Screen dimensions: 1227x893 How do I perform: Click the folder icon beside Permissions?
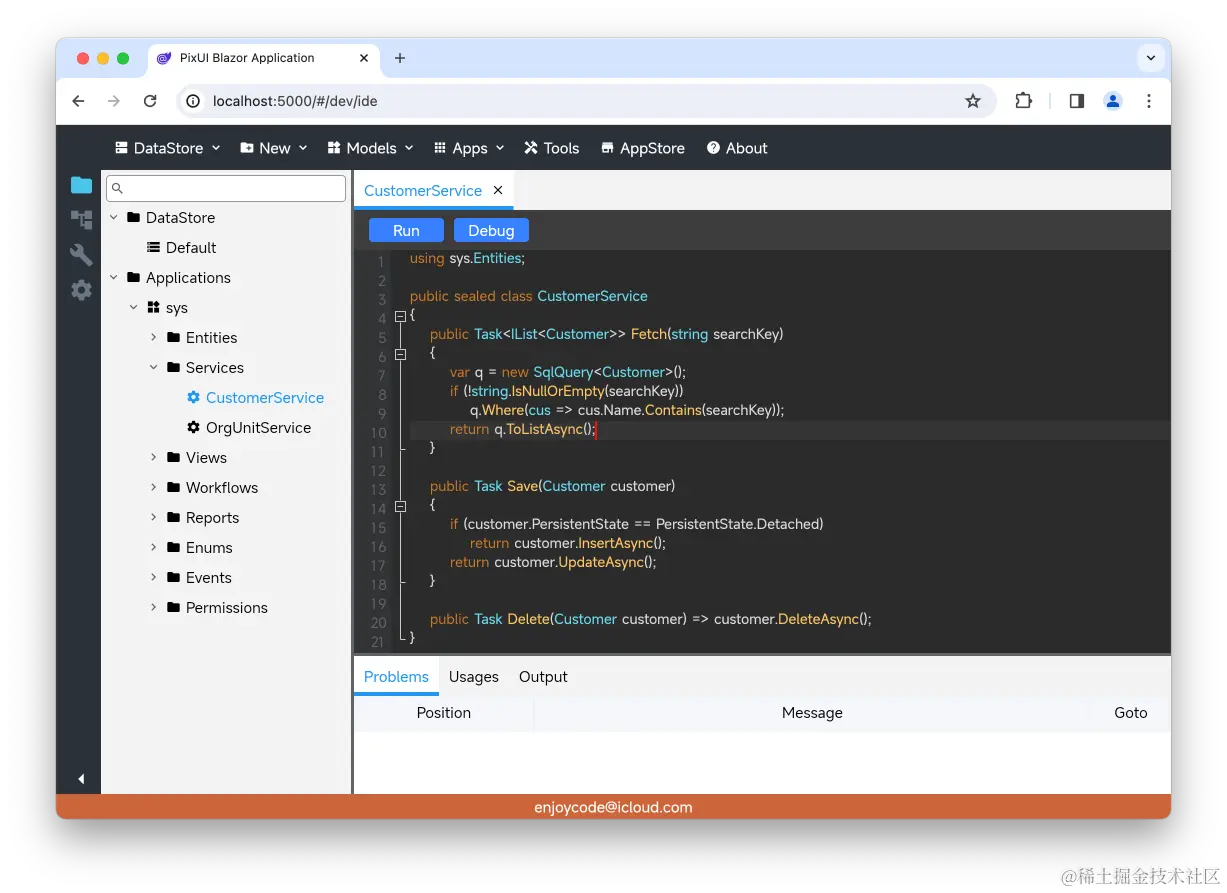click(x=173, y=607)
